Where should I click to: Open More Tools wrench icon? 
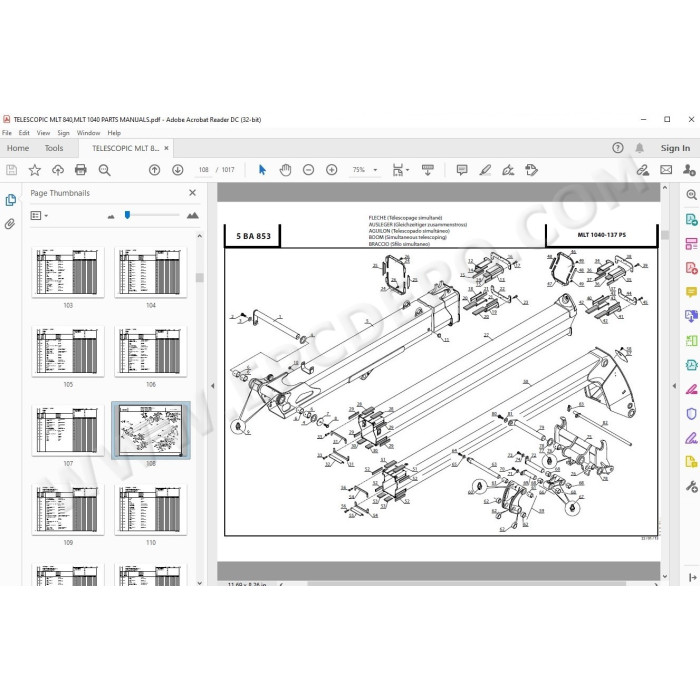tap(691, 487)
